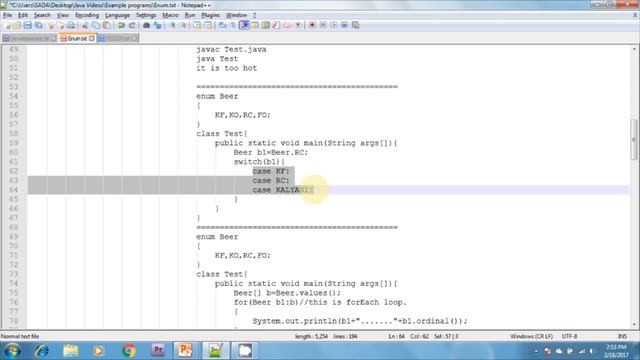The width and height of the screenshot is (640, 360).
Task: Switch to PowerPoint on the taskbar
Action: pyautogui.click(x=185, y=351)
